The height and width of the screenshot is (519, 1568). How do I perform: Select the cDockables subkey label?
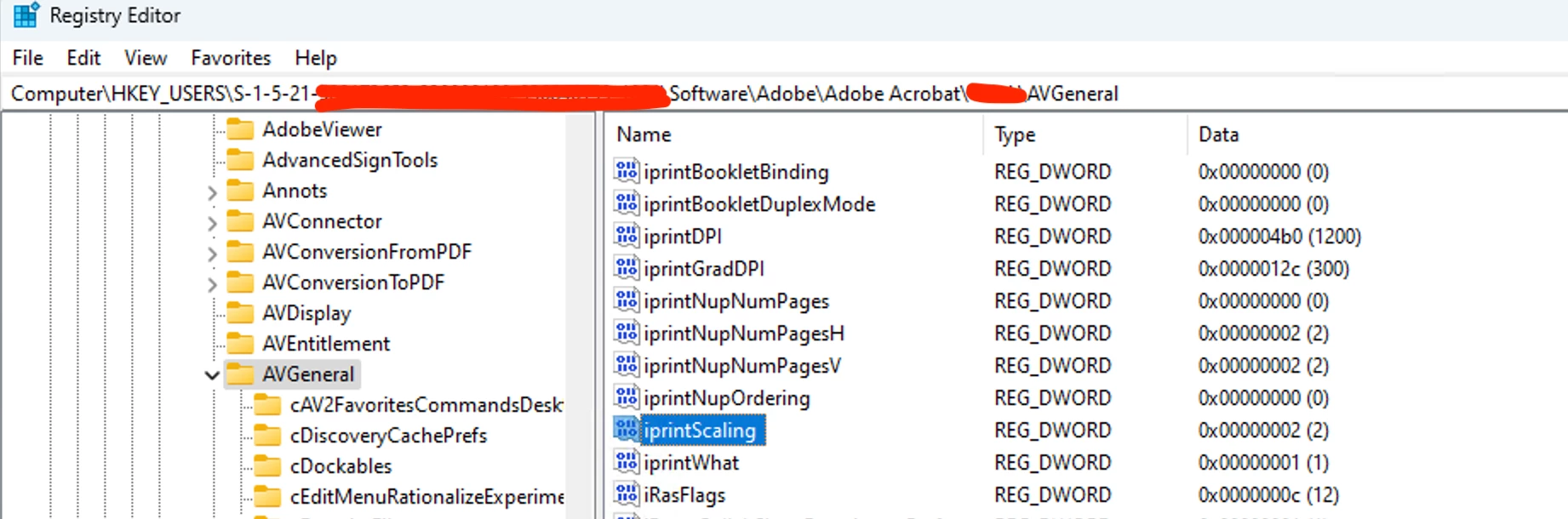point(340,466)
